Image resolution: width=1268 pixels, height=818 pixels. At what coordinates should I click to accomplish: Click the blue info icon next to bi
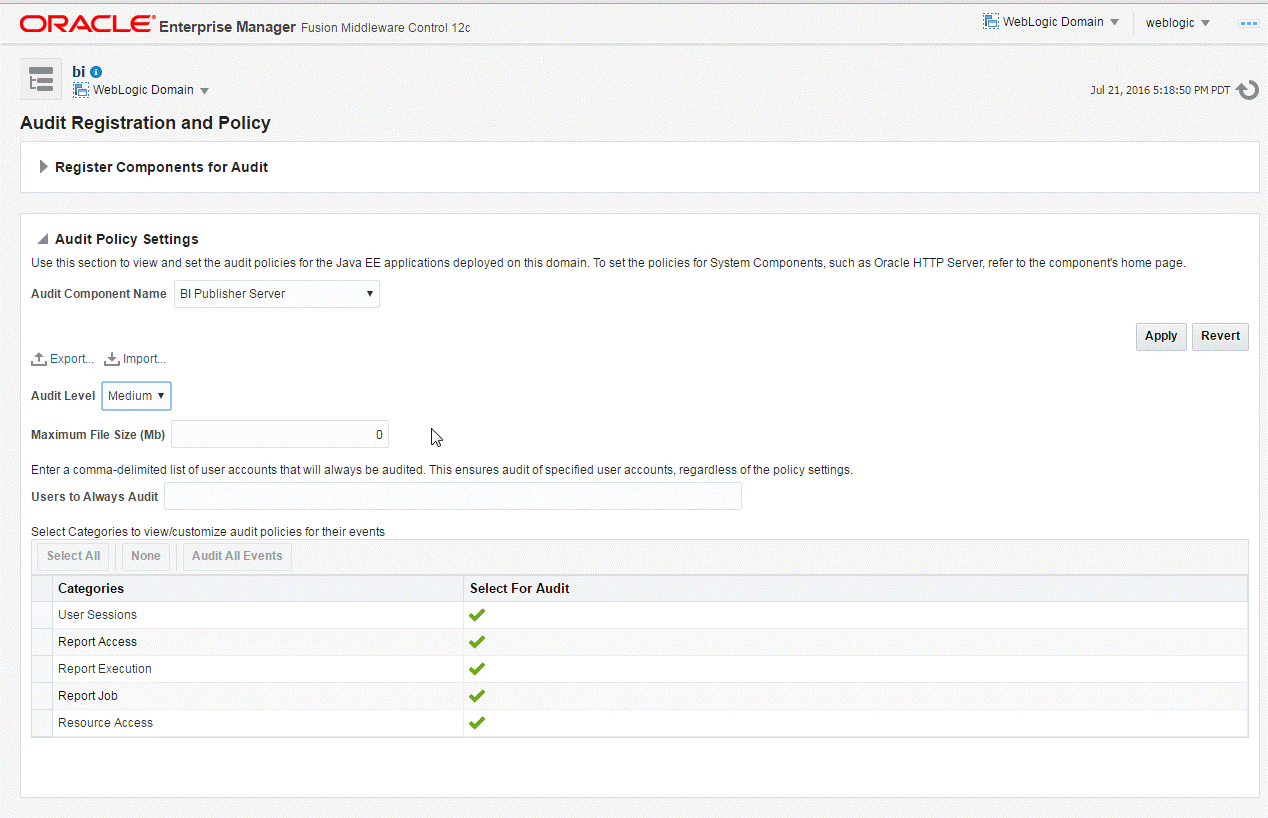(97, 72)
